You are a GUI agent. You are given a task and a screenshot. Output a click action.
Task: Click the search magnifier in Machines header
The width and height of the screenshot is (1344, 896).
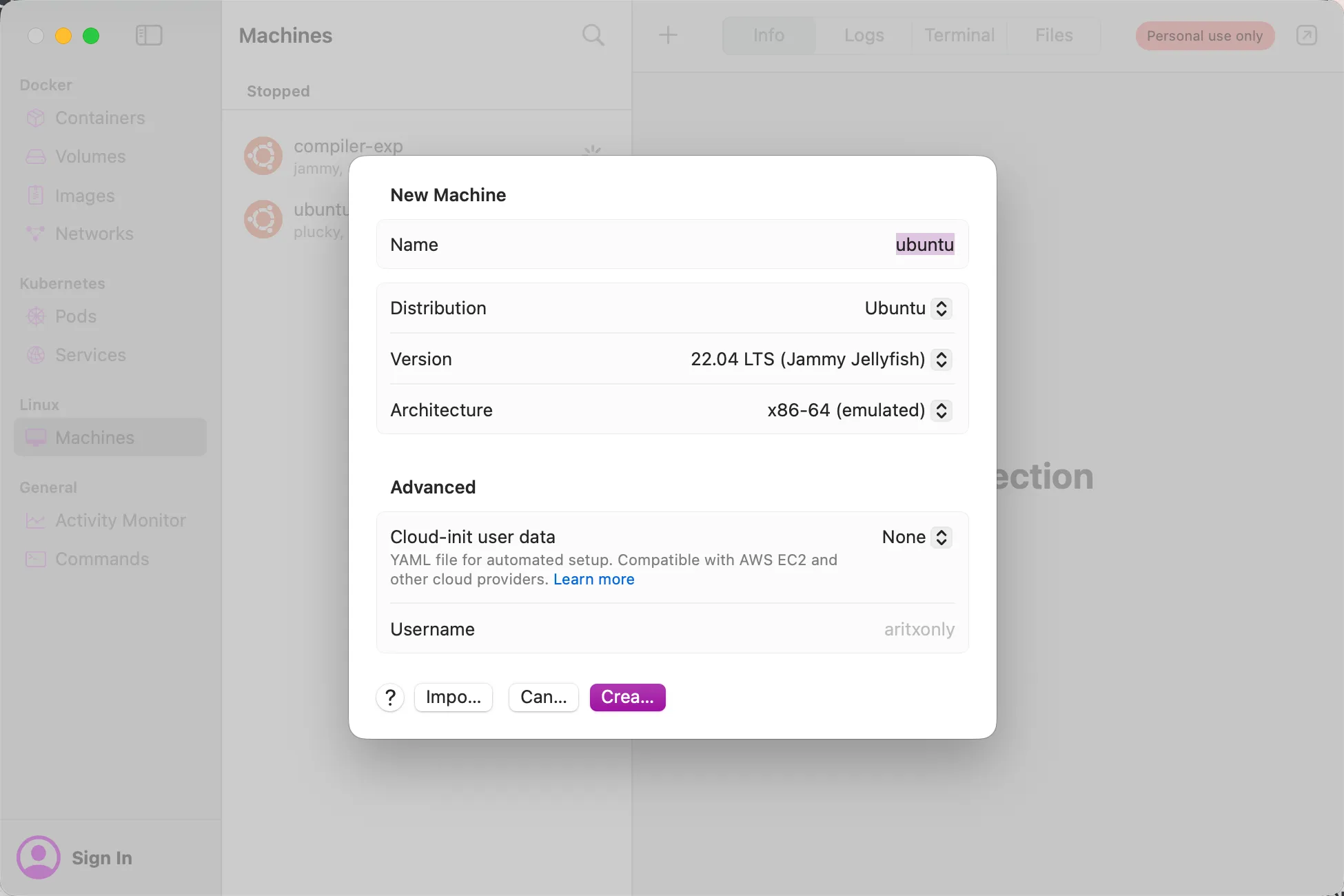click(x=593, y=35)
